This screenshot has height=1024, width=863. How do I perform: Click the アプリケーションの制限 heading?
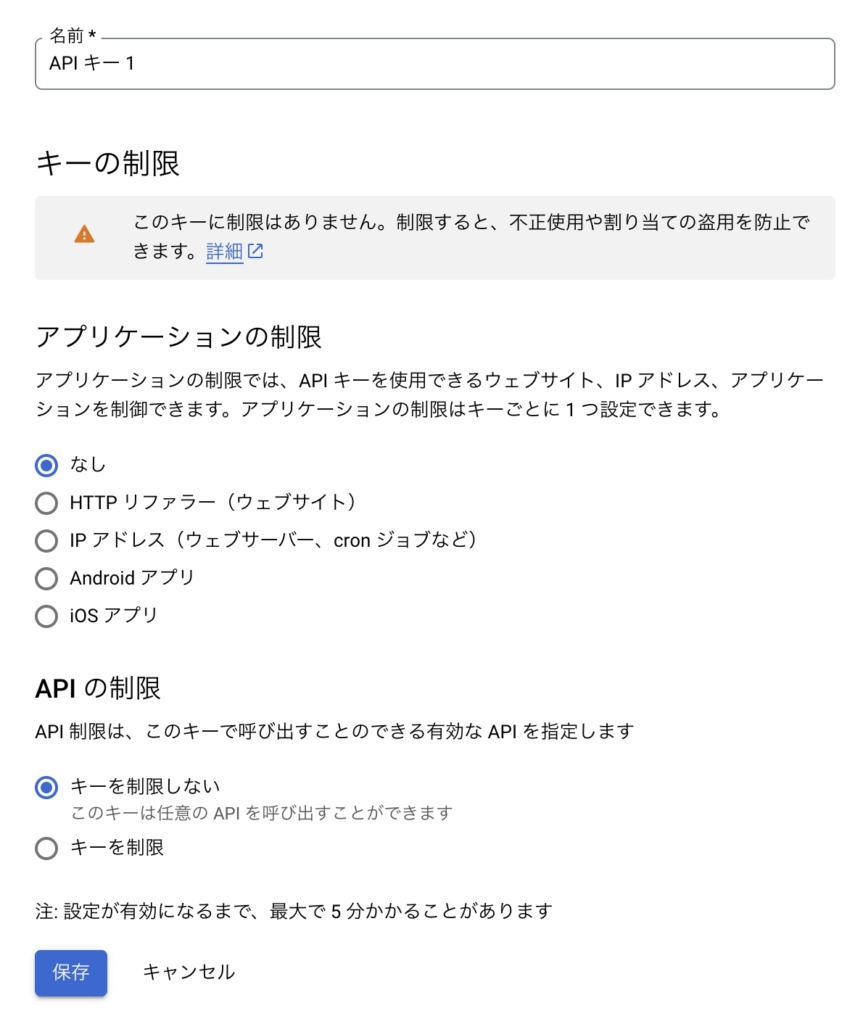(178, 338)
